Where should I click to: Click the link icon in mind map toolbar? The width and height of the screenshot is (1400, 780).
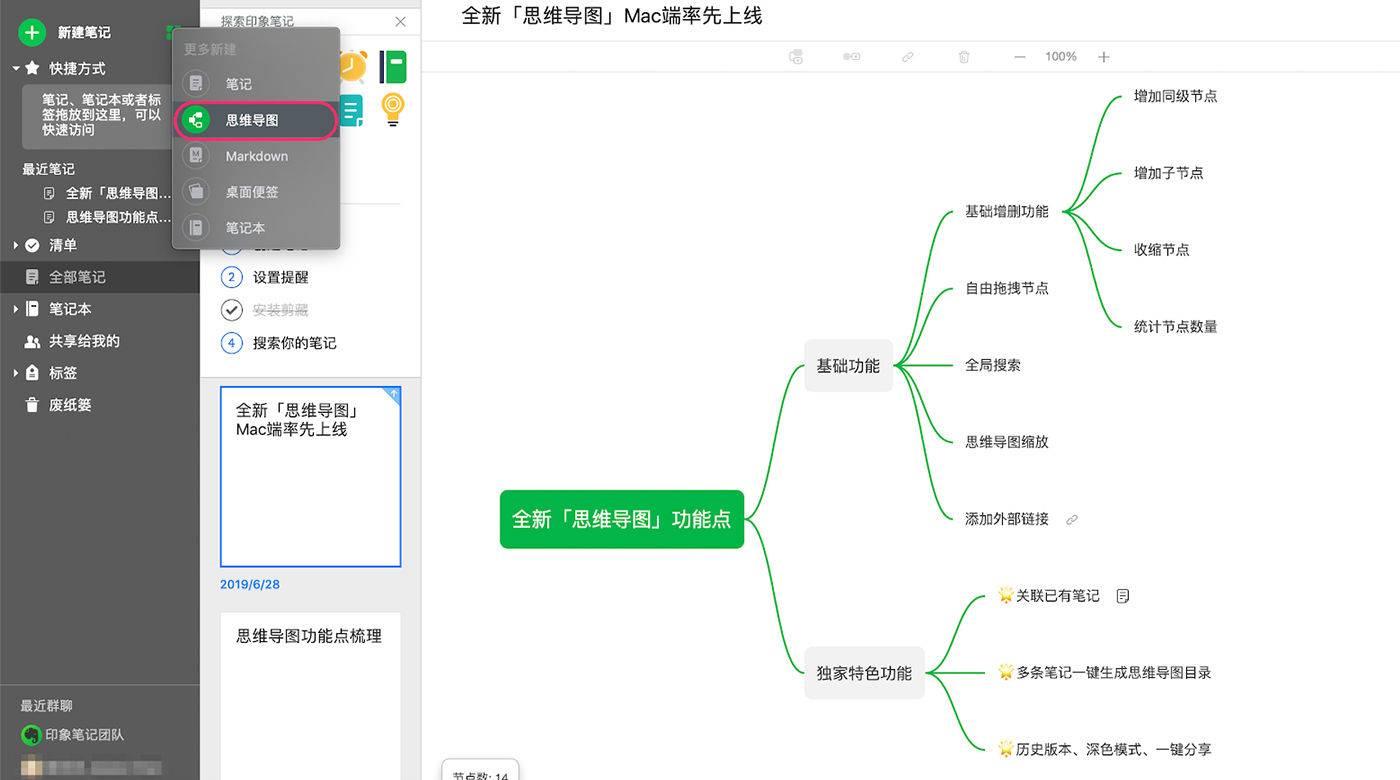tap(908, 57)
